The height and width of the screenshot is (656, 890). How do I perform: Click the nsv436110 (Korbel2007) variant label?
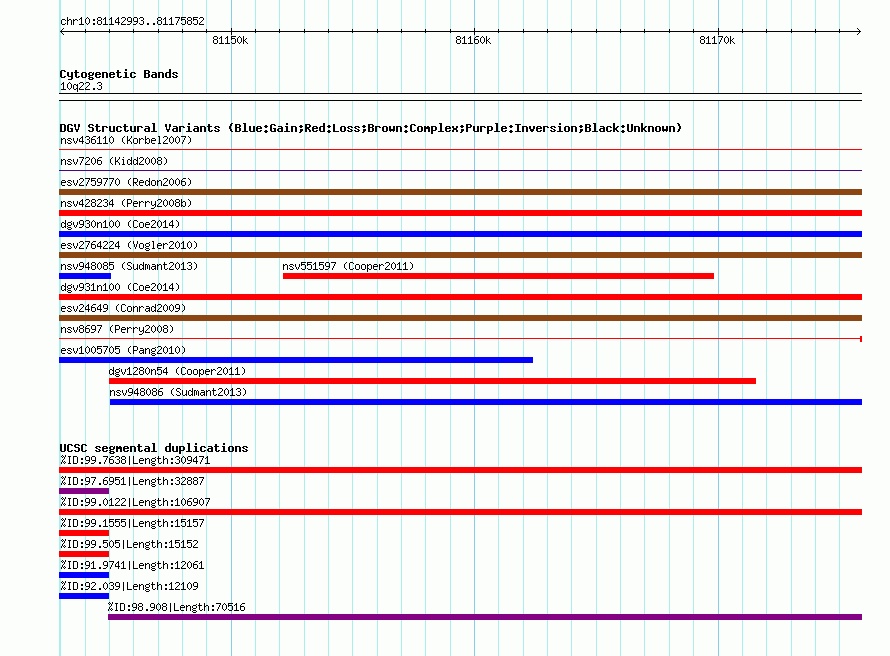(x=126, y=140)
